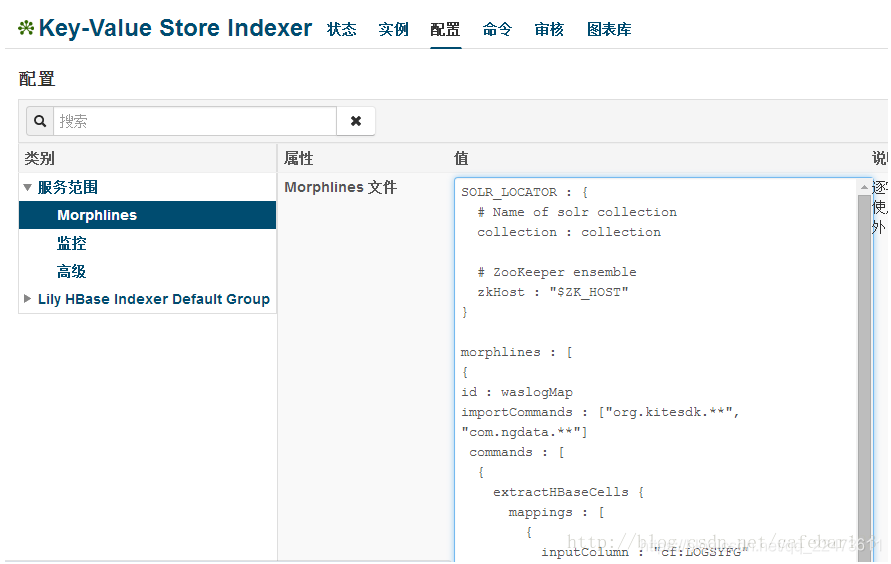This screenshot has height=564, width=891.
Task: Click the Morphlines 文件 property label
Action: tap(340, 187)
